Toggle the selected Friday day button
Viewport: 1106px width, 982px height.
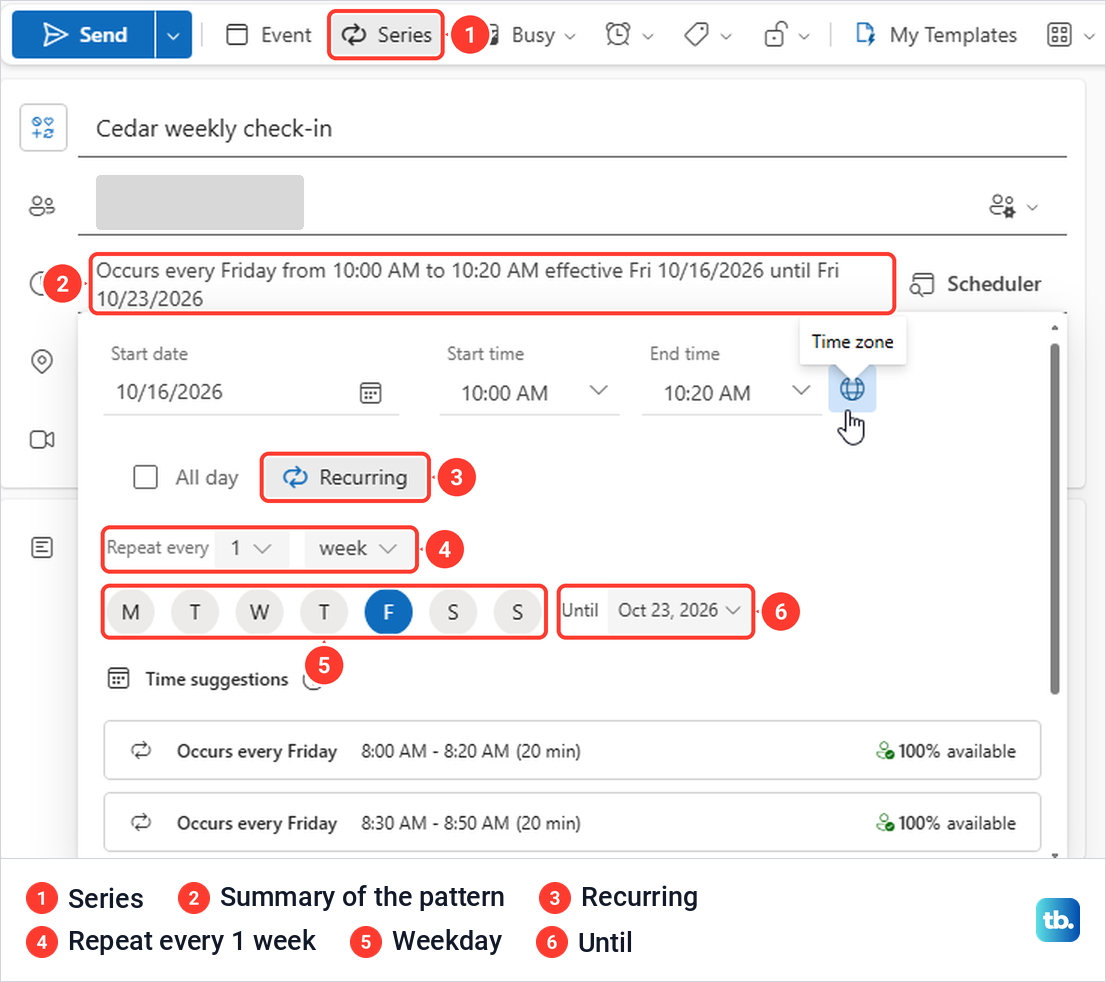(x=389, y=612)
